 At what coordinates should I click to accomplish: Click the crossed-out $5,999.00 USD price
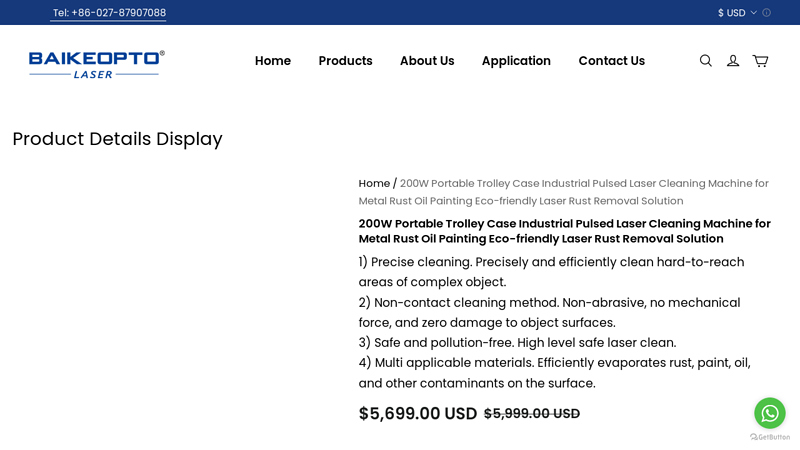click(532, 414)
